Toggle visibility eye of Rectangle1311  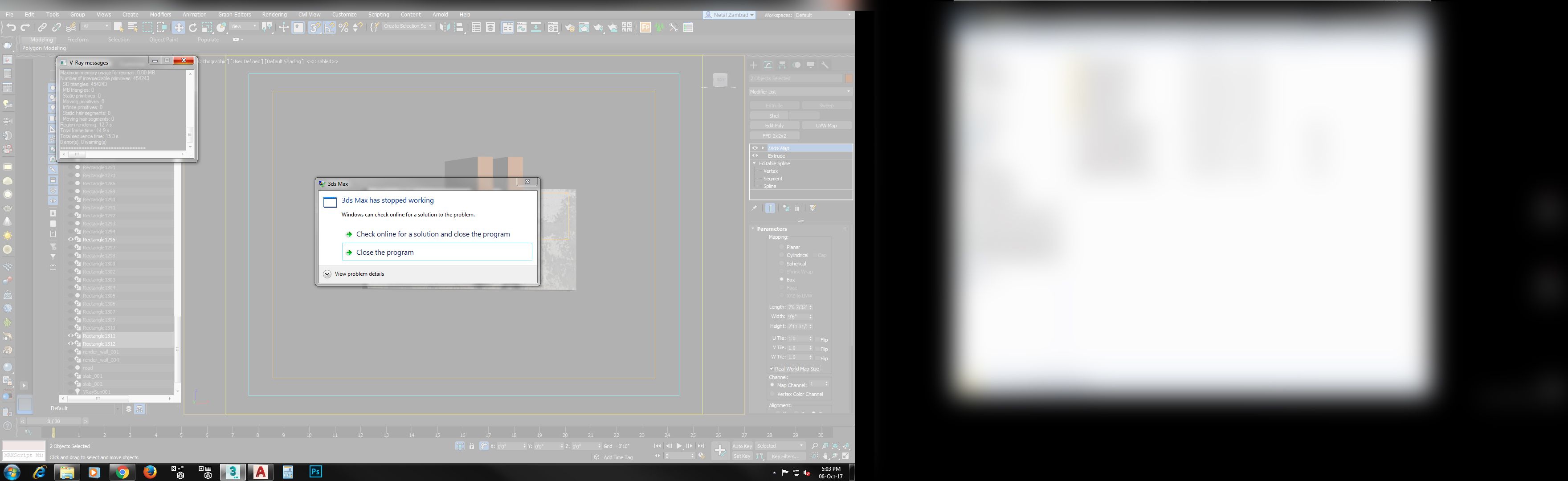(70, 335)
